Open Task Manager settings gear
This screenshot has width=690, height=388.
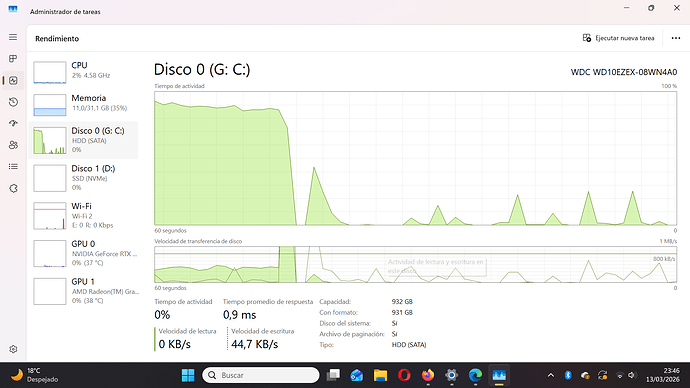13,349
